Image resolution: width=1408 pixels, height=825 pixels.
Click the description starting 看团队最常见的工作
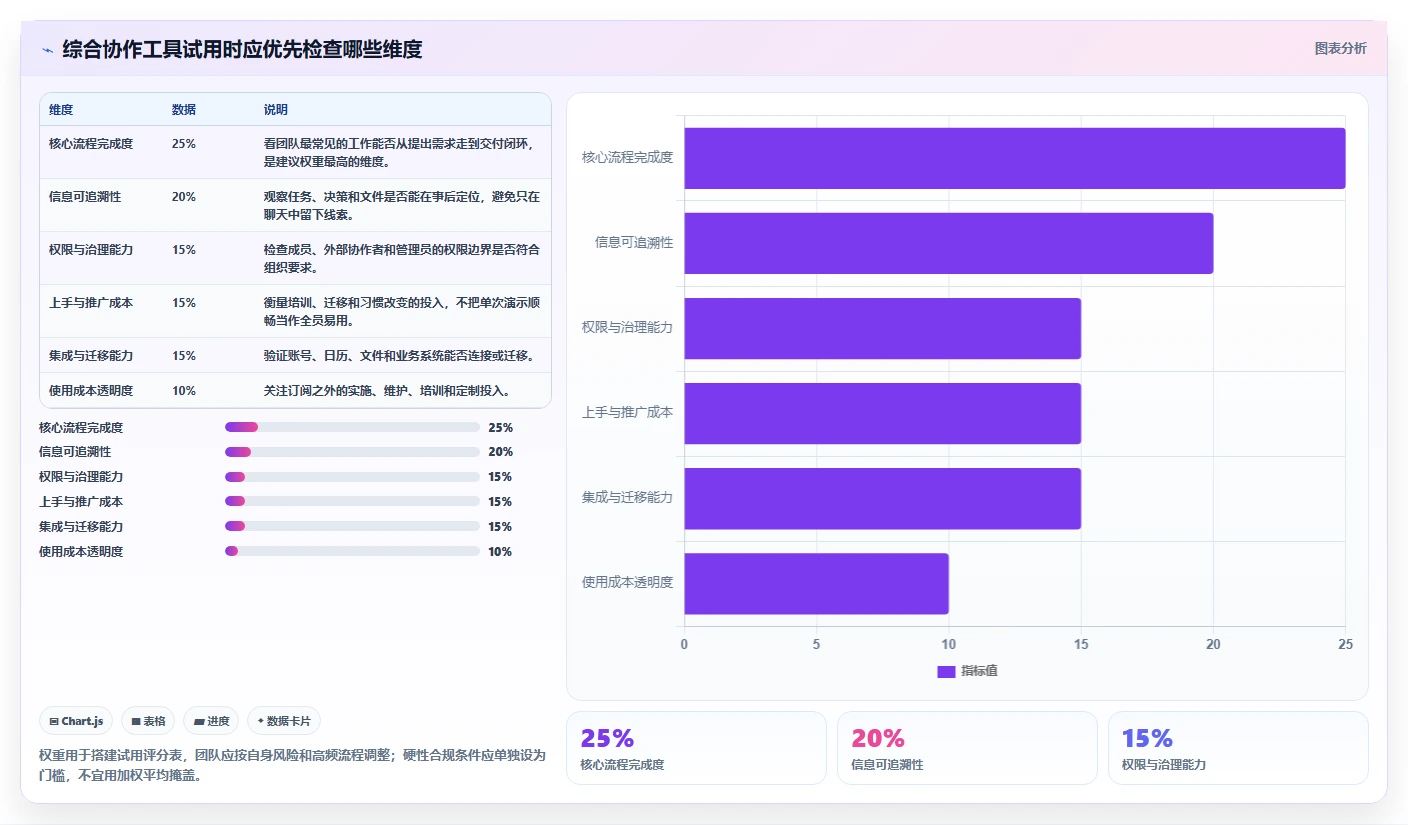pyautogui.click(x=401, y=153)
